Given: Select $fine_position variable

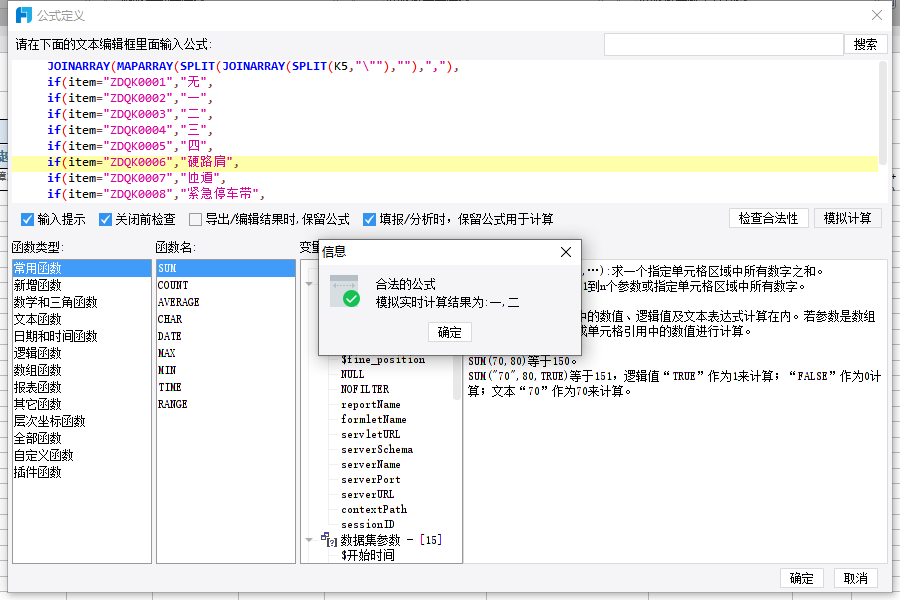Looking at the screenshot, I should click(x=383, y=359).
